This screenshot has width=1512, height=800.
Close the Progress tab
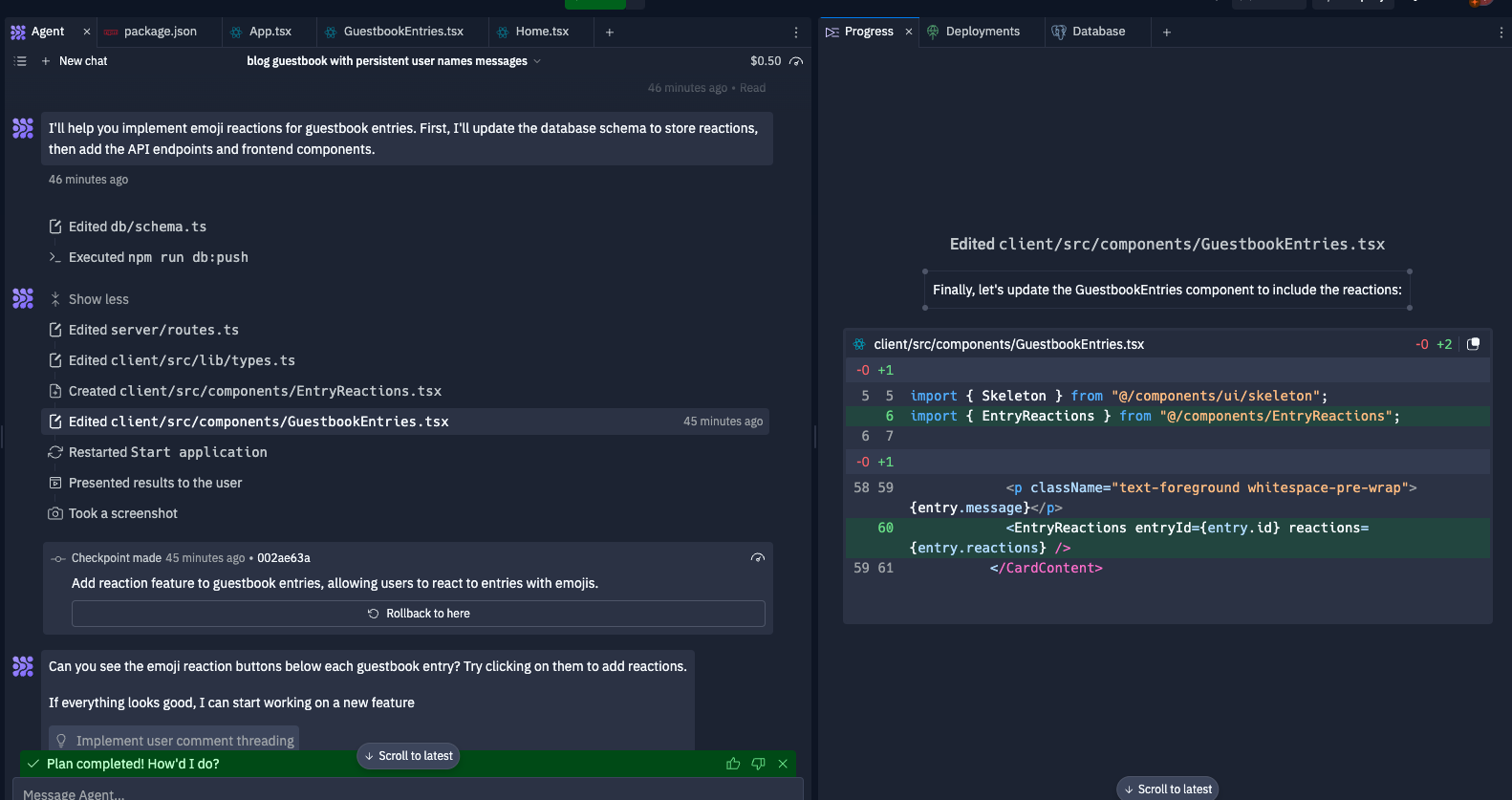coord(909,32)
